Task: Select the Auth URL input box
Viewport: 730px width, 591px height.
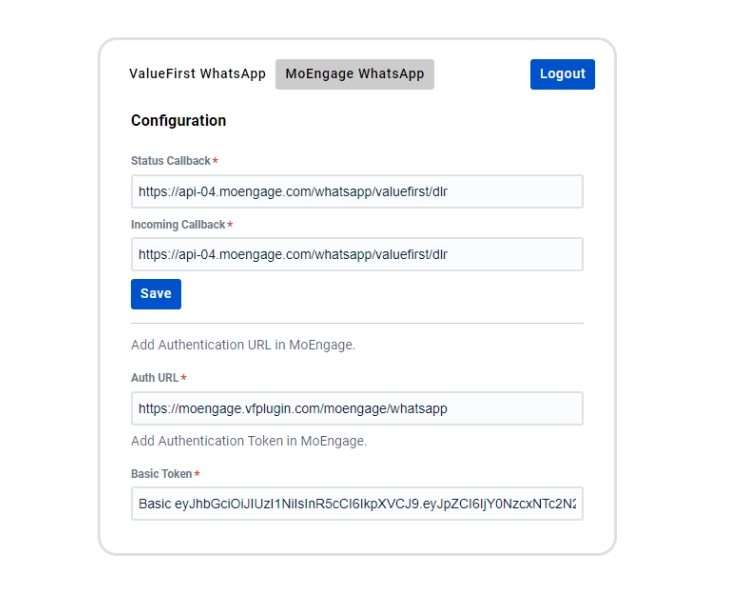Action: (356, 408)
